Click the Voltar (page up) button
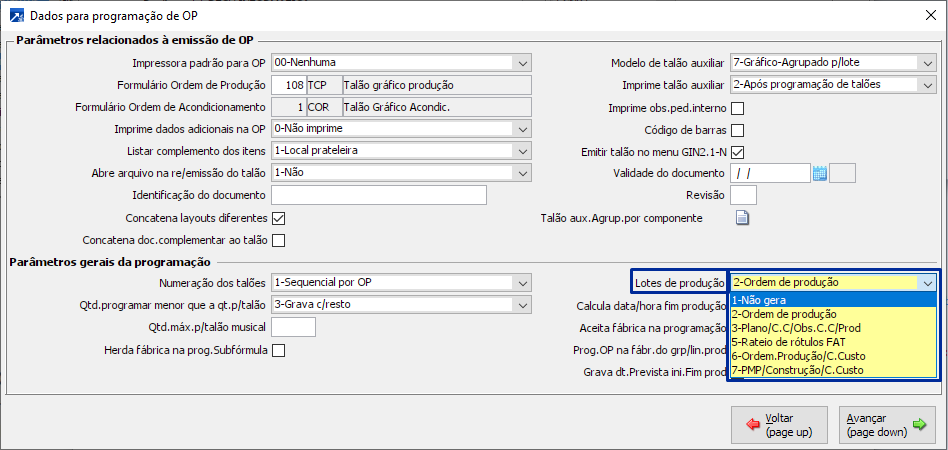The width and height of the screenshot is (948, 450). [x=778, y=425]
